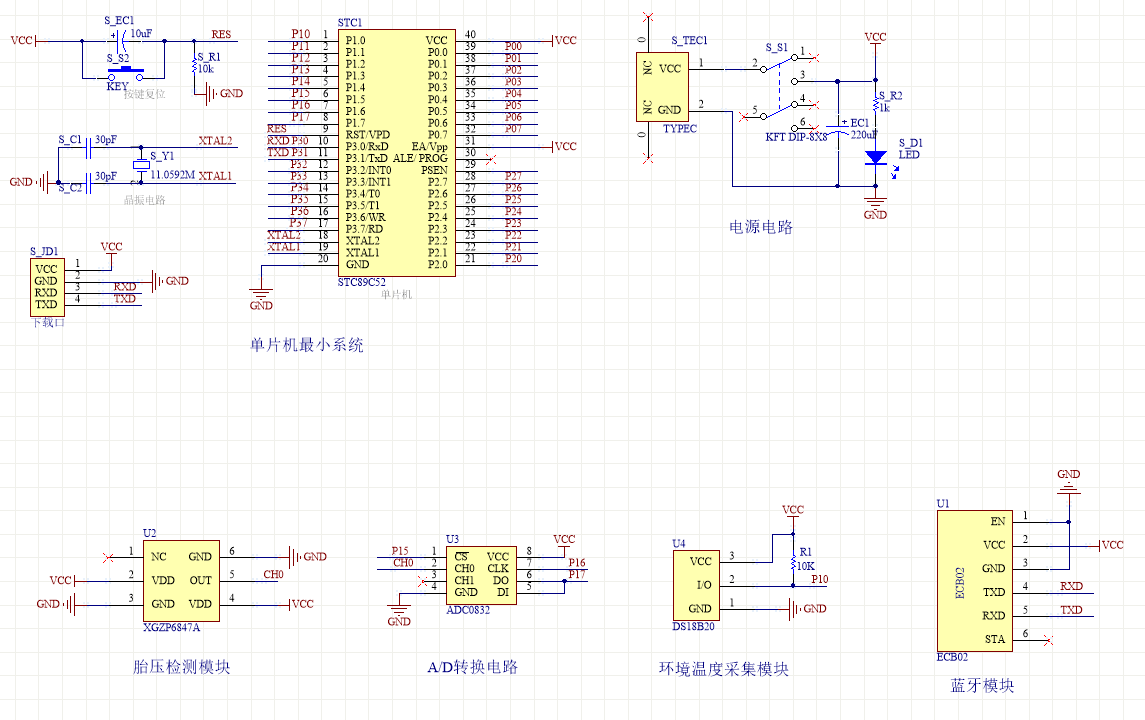Click the no-connect cross on ADC0832 CH1 pin

[421, 581]
